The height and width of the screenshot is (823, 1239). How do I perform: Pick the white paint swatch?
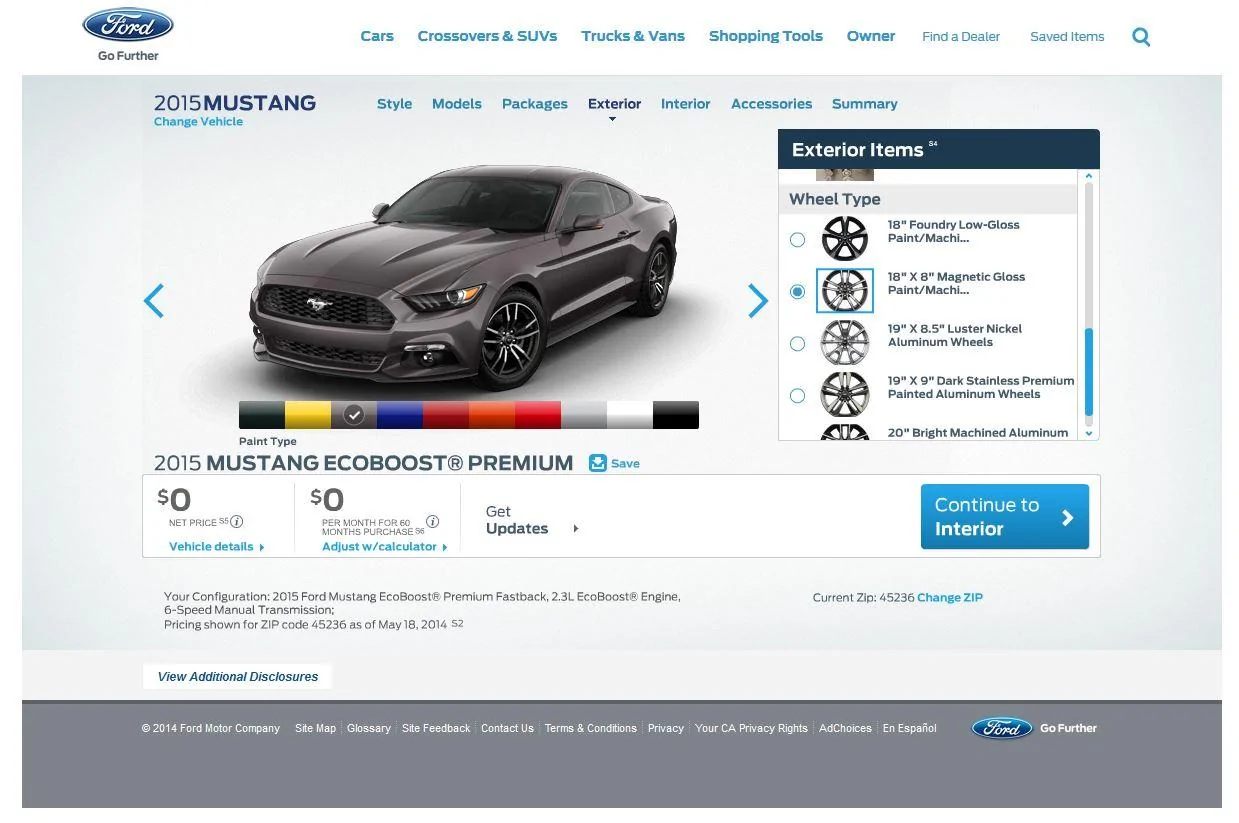pos(630,415)
